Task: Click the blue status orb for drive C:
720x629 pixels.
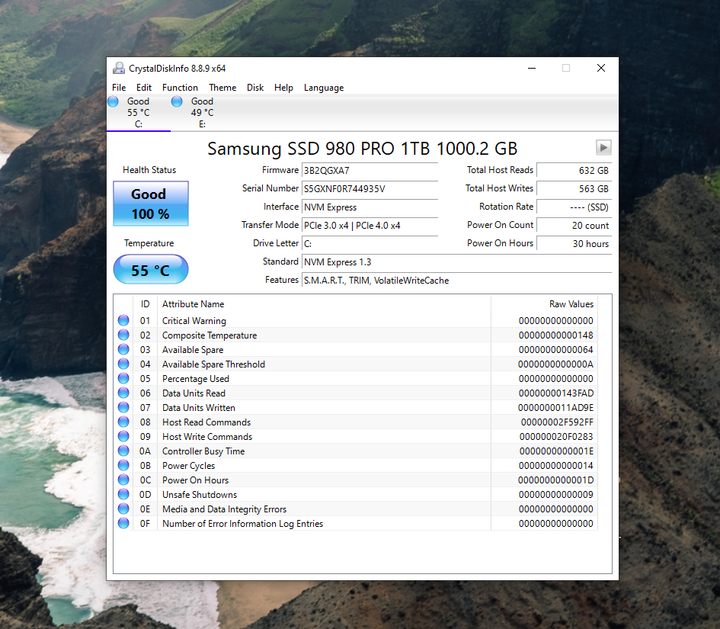Action: (113, 101)
